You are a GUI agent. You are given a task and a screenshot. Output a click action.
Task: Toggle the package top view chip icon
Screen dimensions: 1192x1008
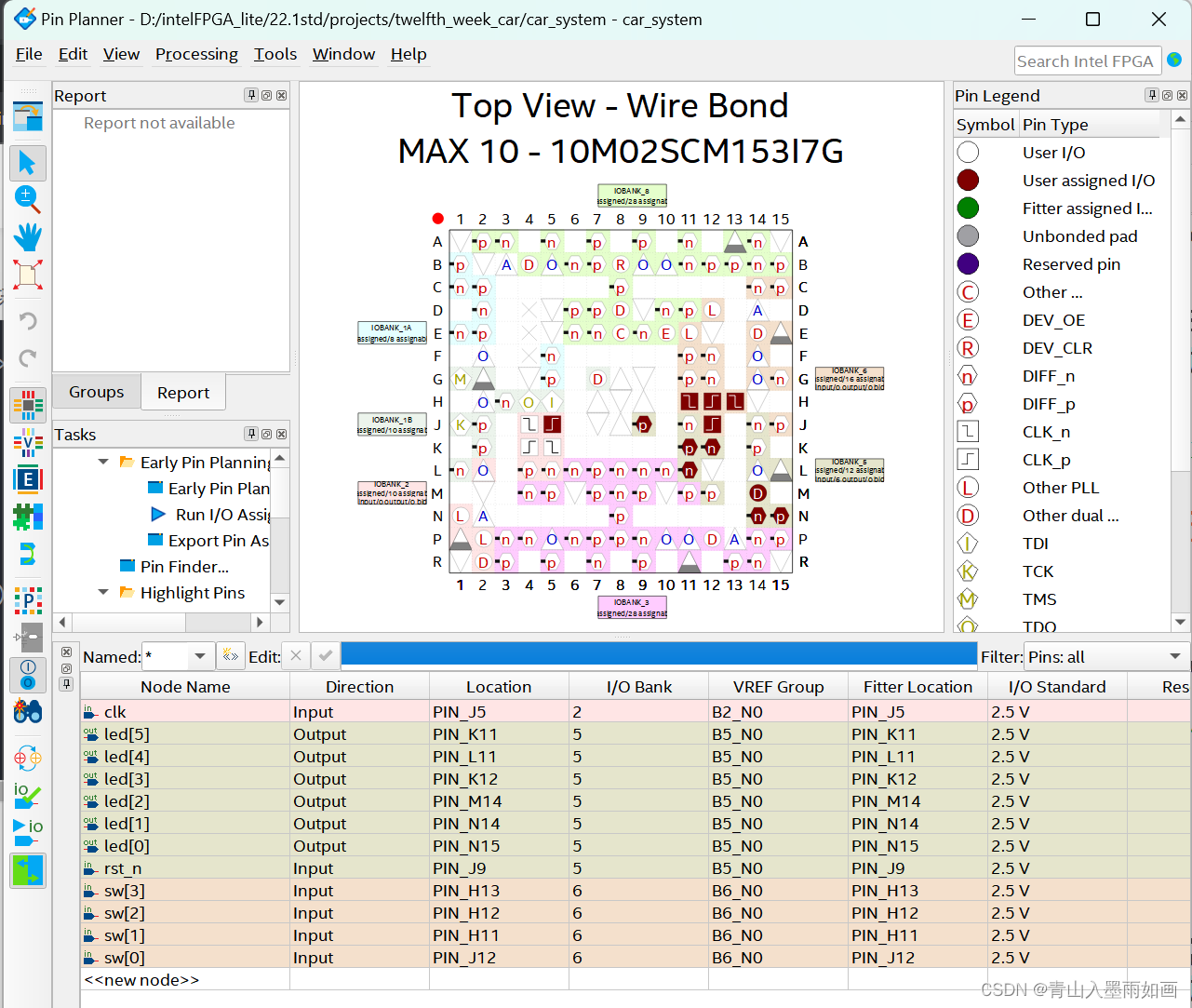click(28, 405)
